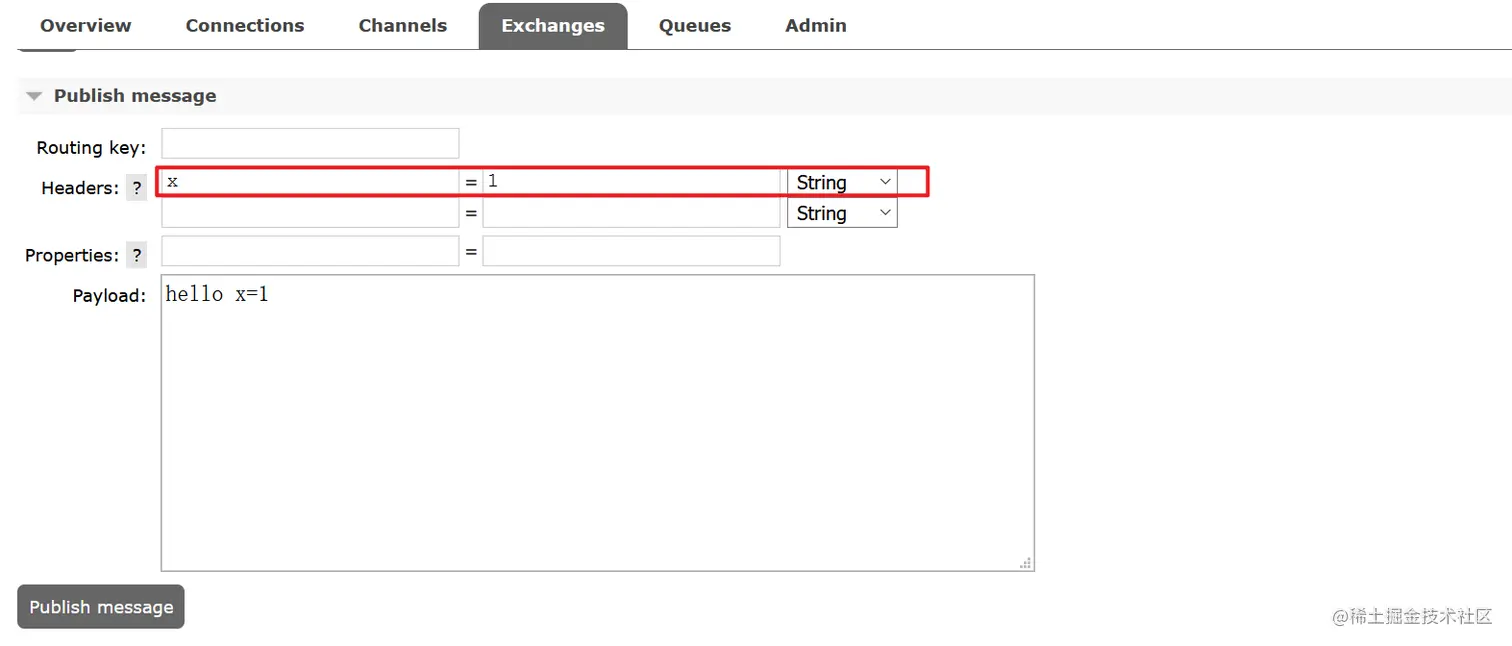This screenshot has height=646, width=1512.
Task: Click the header value field containing 1
Action: (x=631, y=182)
